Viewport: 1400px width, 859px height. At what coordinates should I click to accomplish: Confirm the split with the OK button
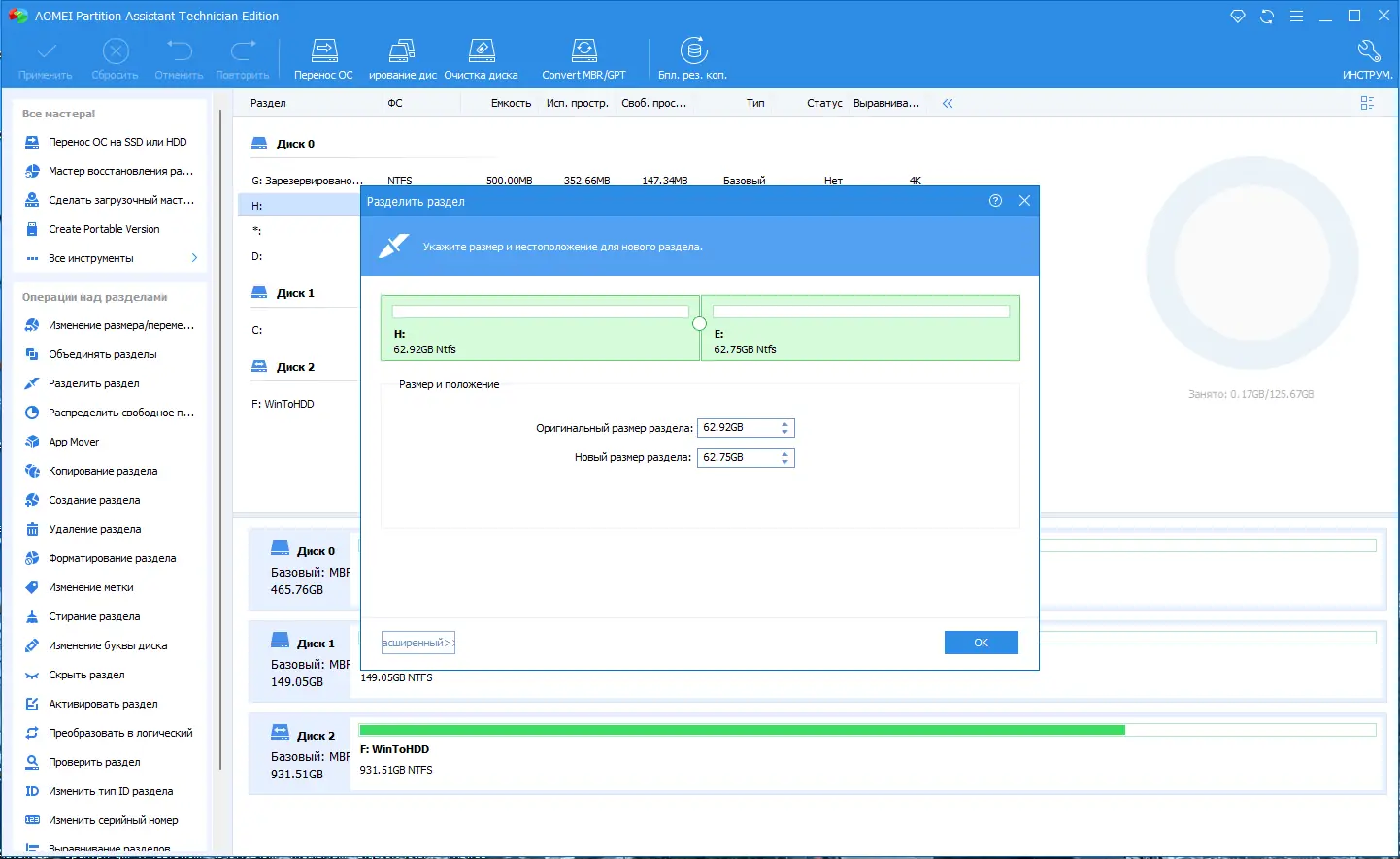pos(982,643)
